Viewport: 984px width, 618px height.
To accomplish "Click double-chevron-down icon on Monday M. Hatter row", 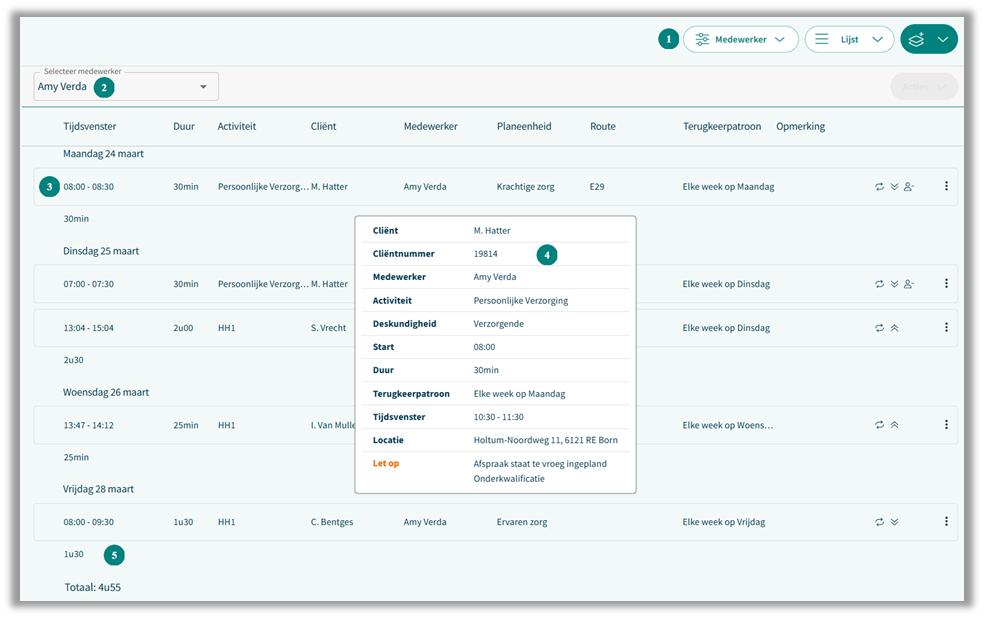I will click(x=894, y=187).
